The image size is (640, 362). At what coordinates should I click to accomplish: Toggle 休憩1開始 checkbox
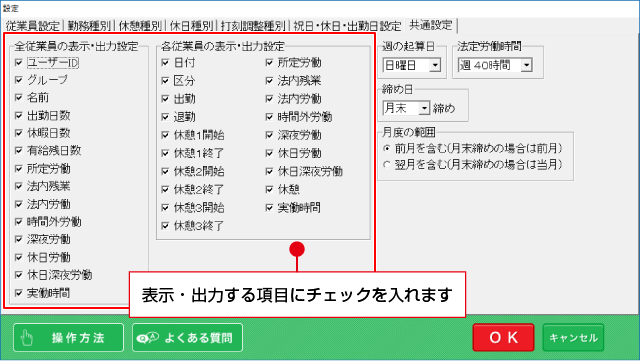165,135
